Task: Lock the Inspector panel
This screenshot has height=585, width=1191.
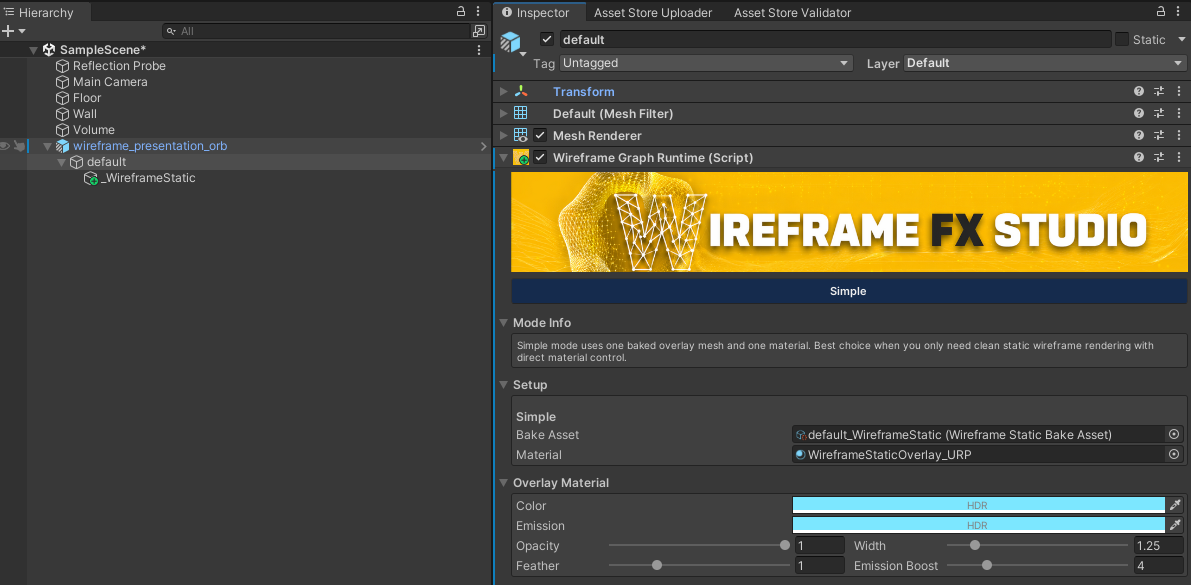Action: 1161,11
